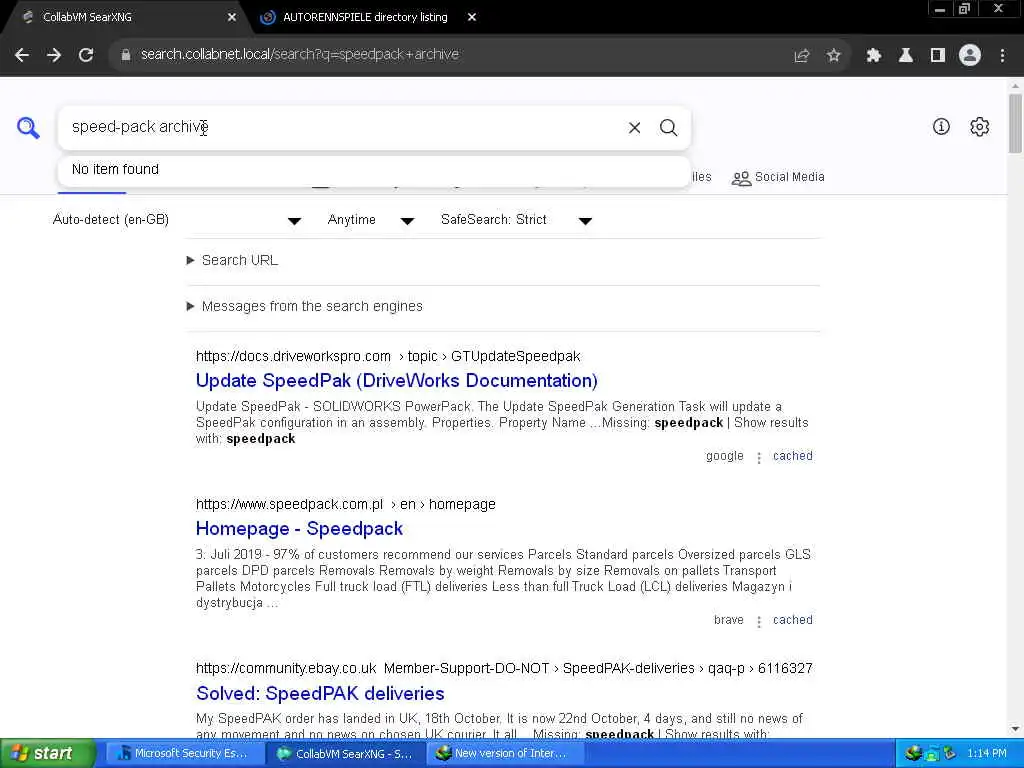Click the page vertical scrollbar thumb
Screen dimensions: 1024x768
(1015, 123)
